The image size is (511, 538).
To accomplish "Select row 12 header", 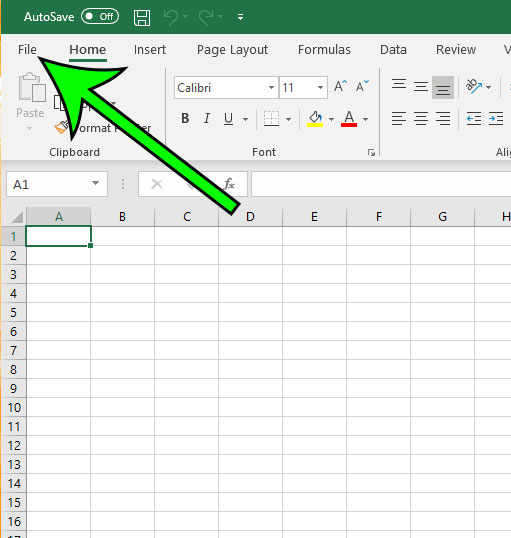I will (13, 446).
